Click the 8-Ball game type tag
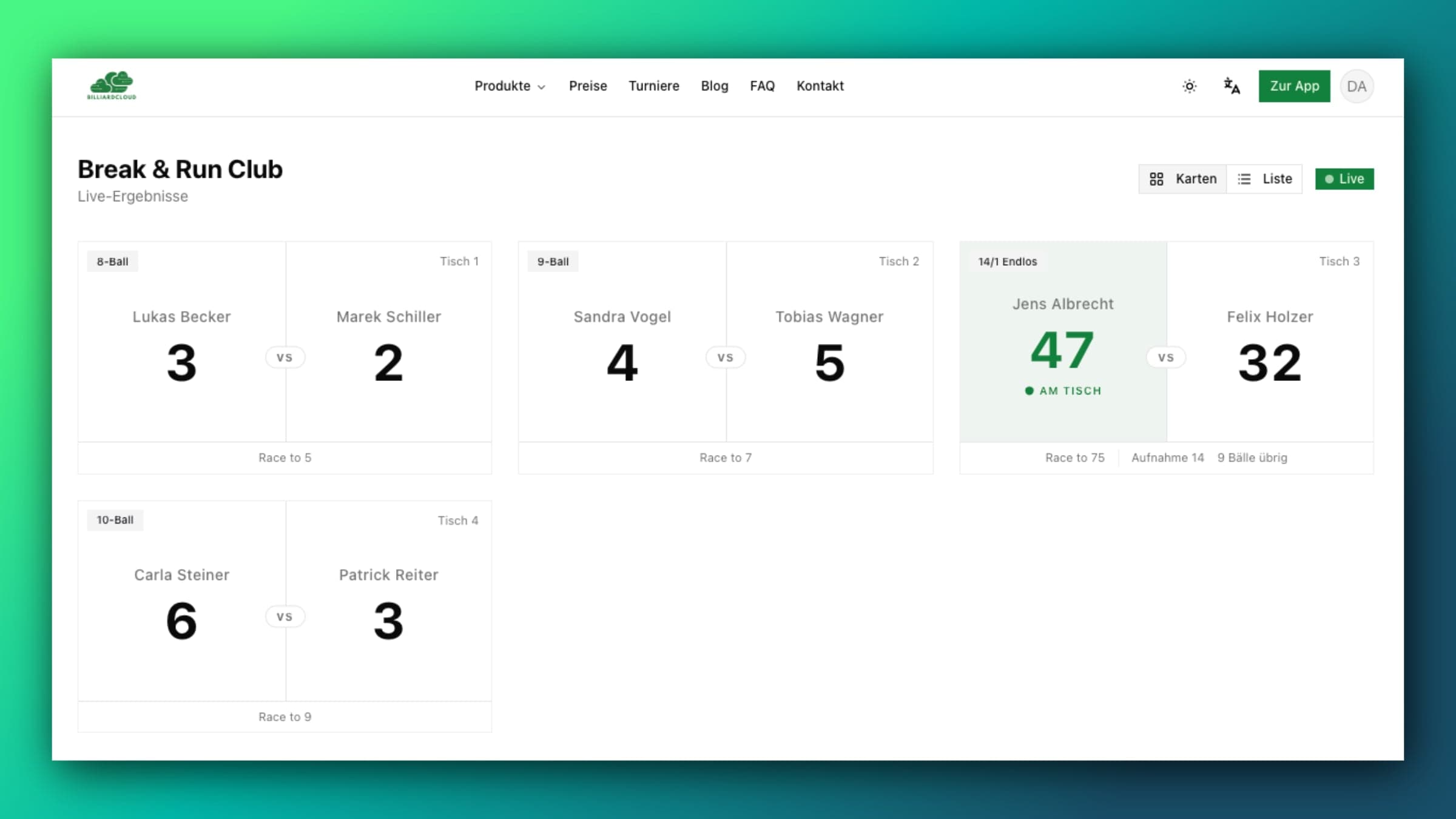 point(112,261)
